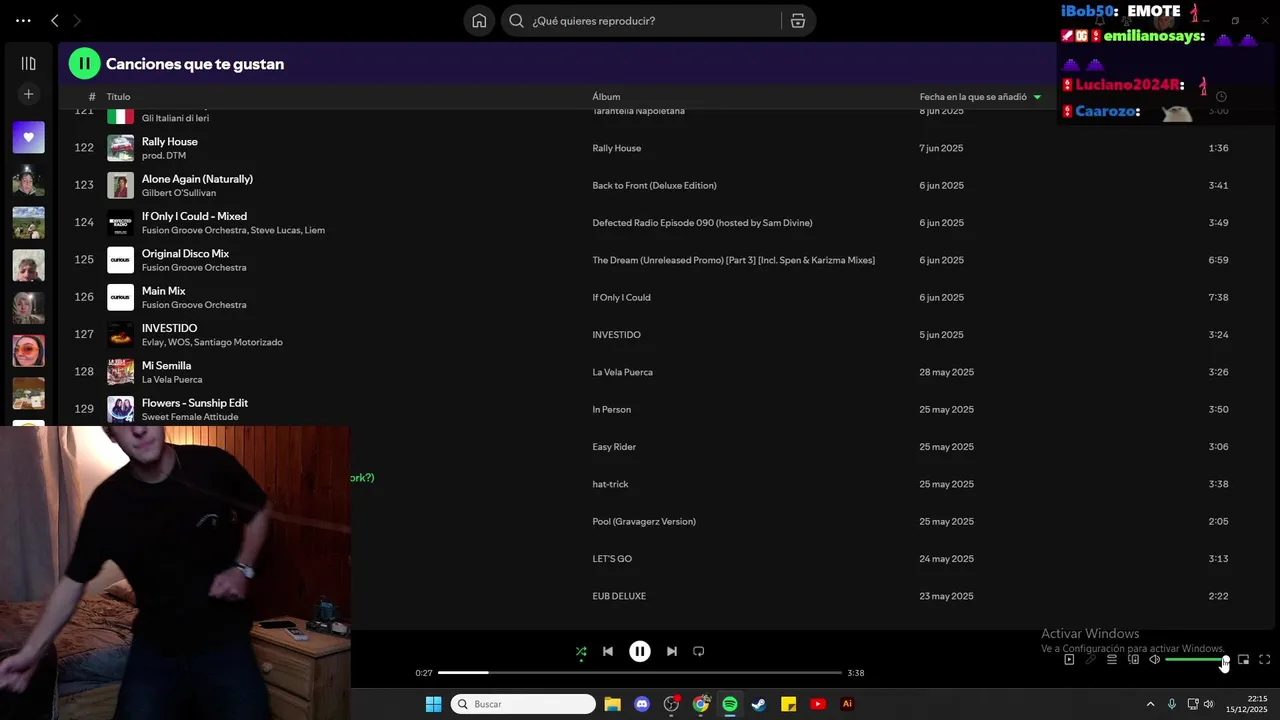Expand the Your Library sidebar icon
The image size is (1280, 720).
coord(28,63)
